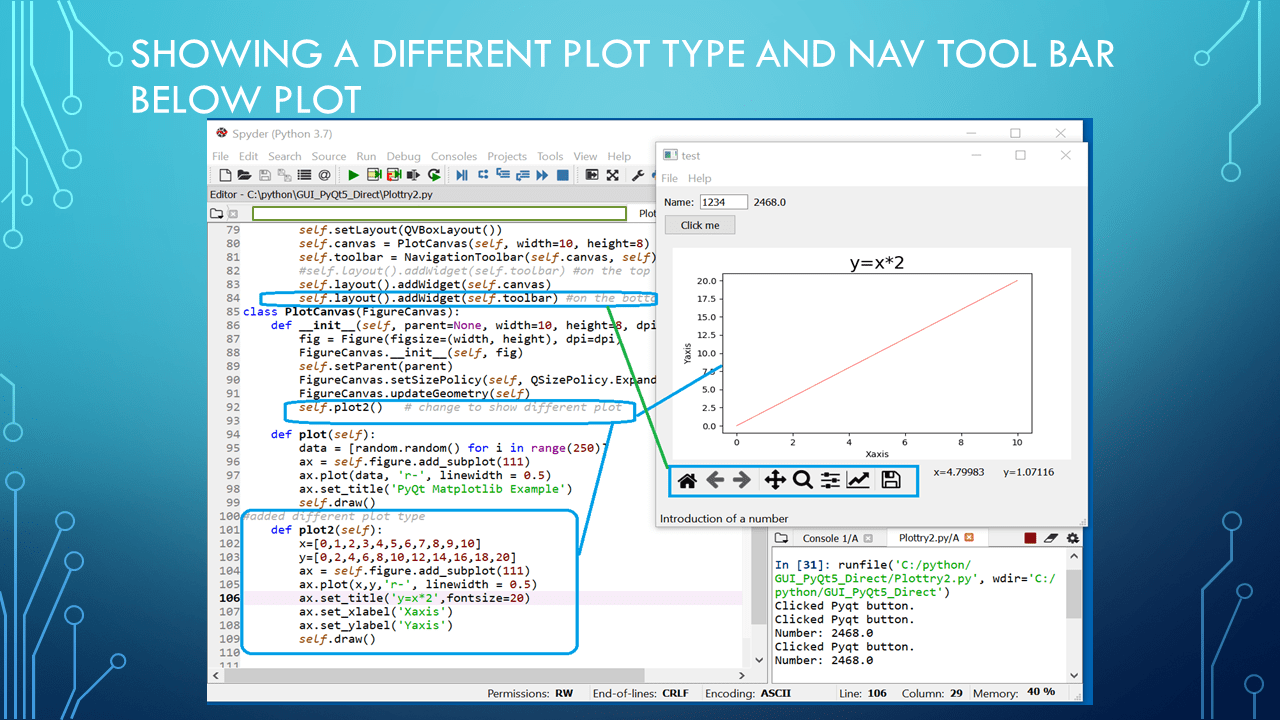
Task: Open the console options gear menu
Action: 1072,537
